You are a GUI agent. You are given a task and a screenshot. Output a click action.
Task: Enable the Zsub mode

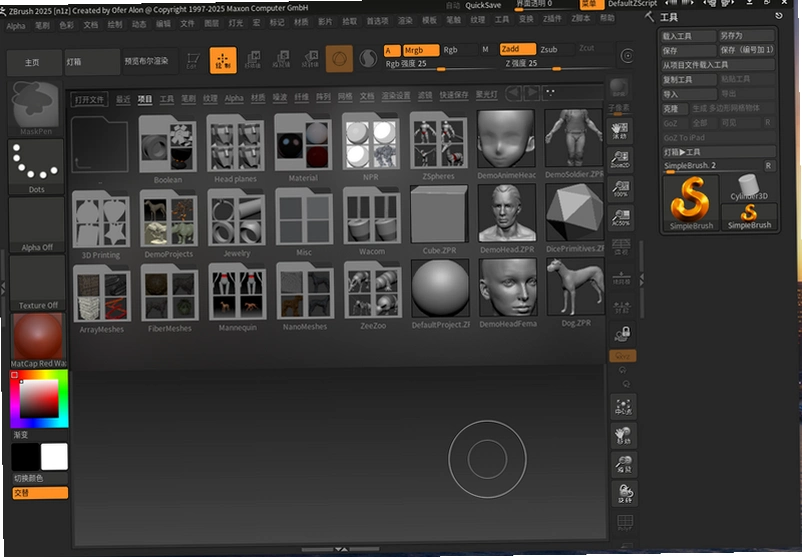click(555, 50)
